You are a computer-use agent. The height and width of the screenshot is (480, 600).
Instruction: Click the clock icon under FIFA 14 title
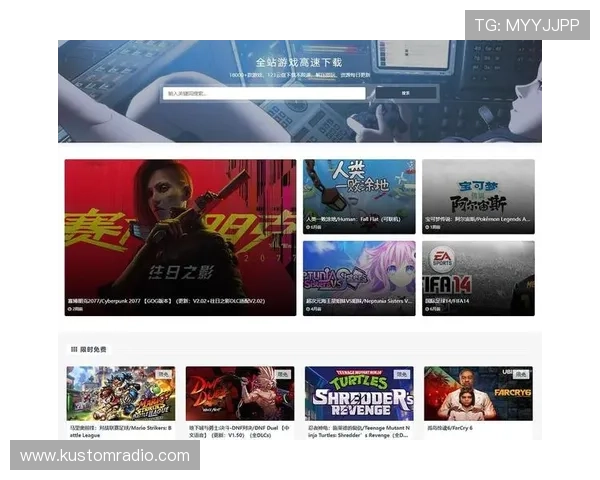point(427,309)
